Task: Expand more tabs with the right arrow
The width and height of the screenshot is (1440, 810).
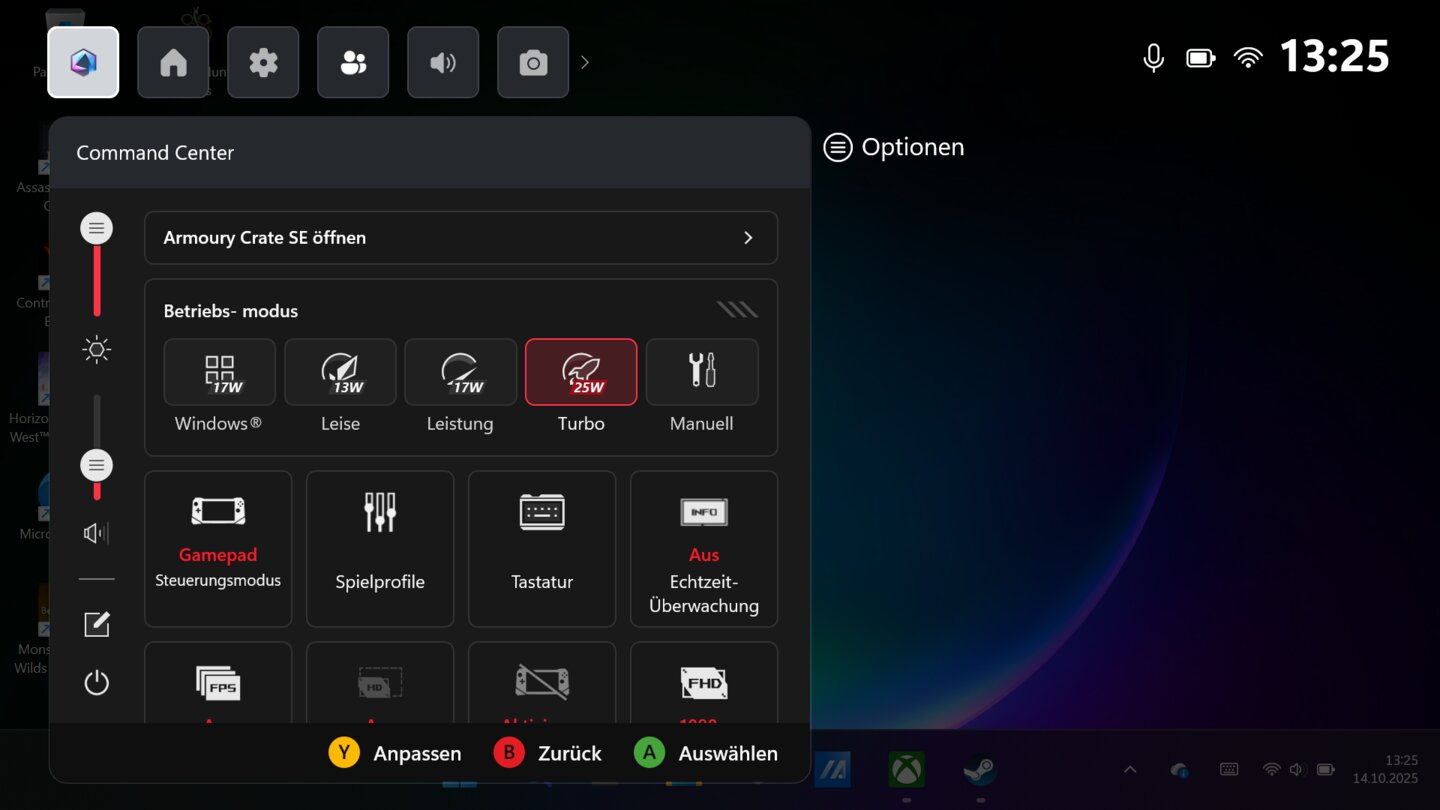Action: pos(585,63)
